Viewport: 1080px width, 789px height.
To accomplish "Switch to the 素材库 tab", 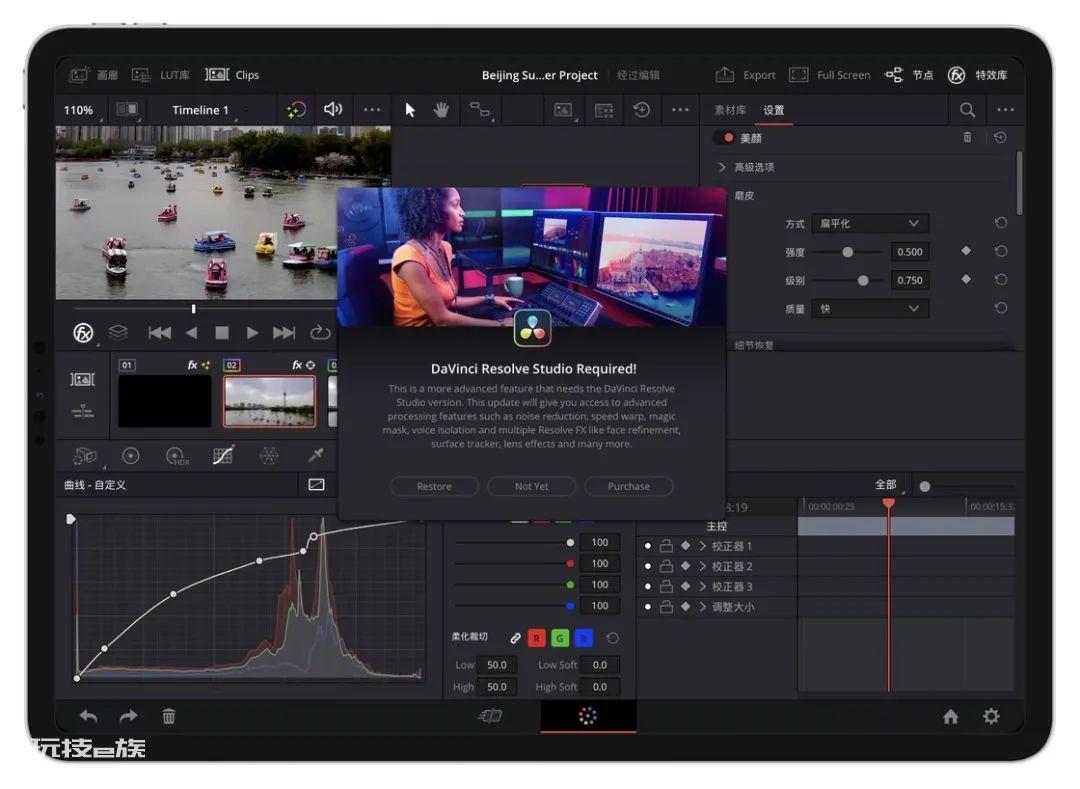I will click(730, 110).
